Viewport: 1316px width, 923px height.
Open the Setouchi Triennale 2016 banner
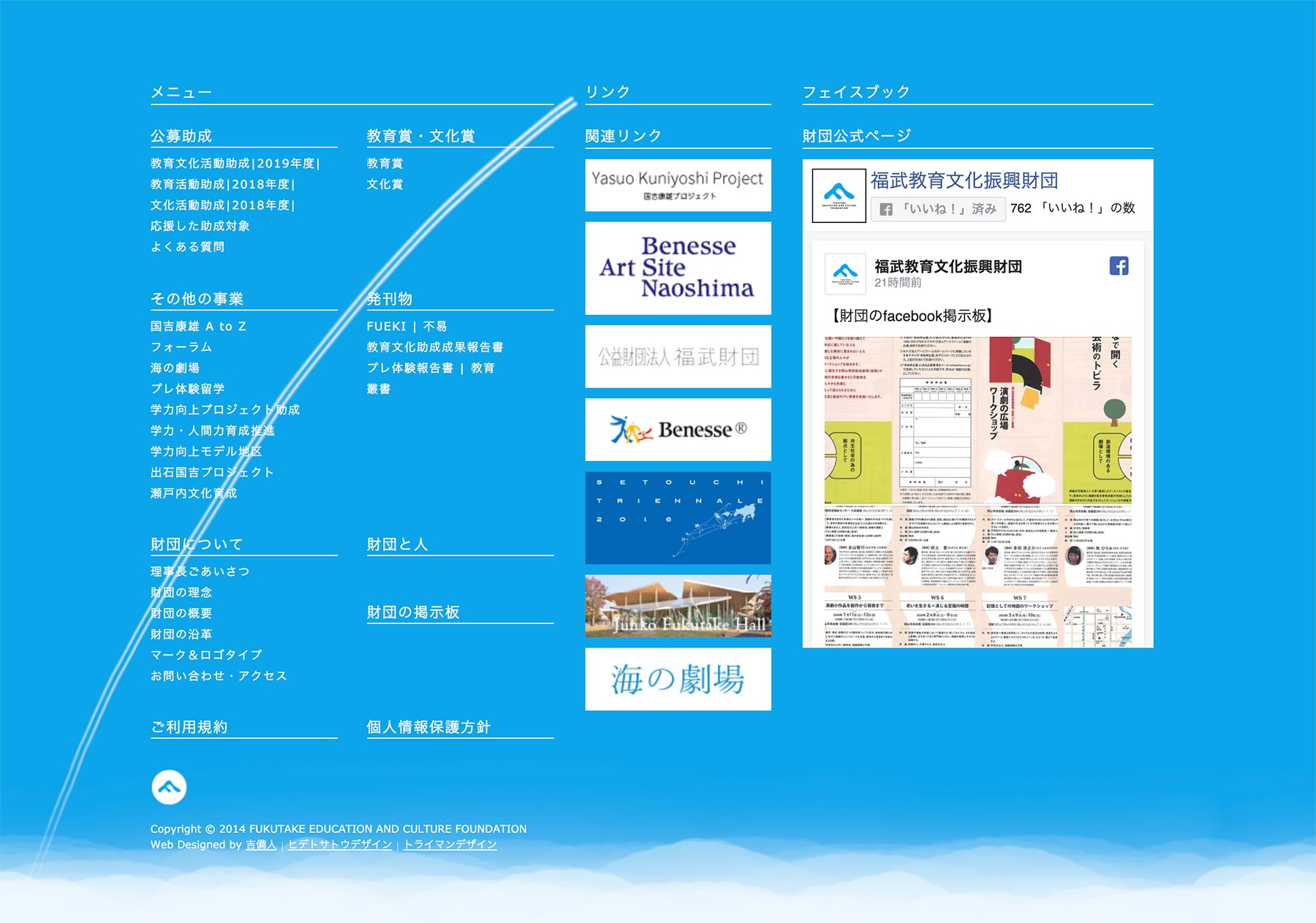(678, 517)
